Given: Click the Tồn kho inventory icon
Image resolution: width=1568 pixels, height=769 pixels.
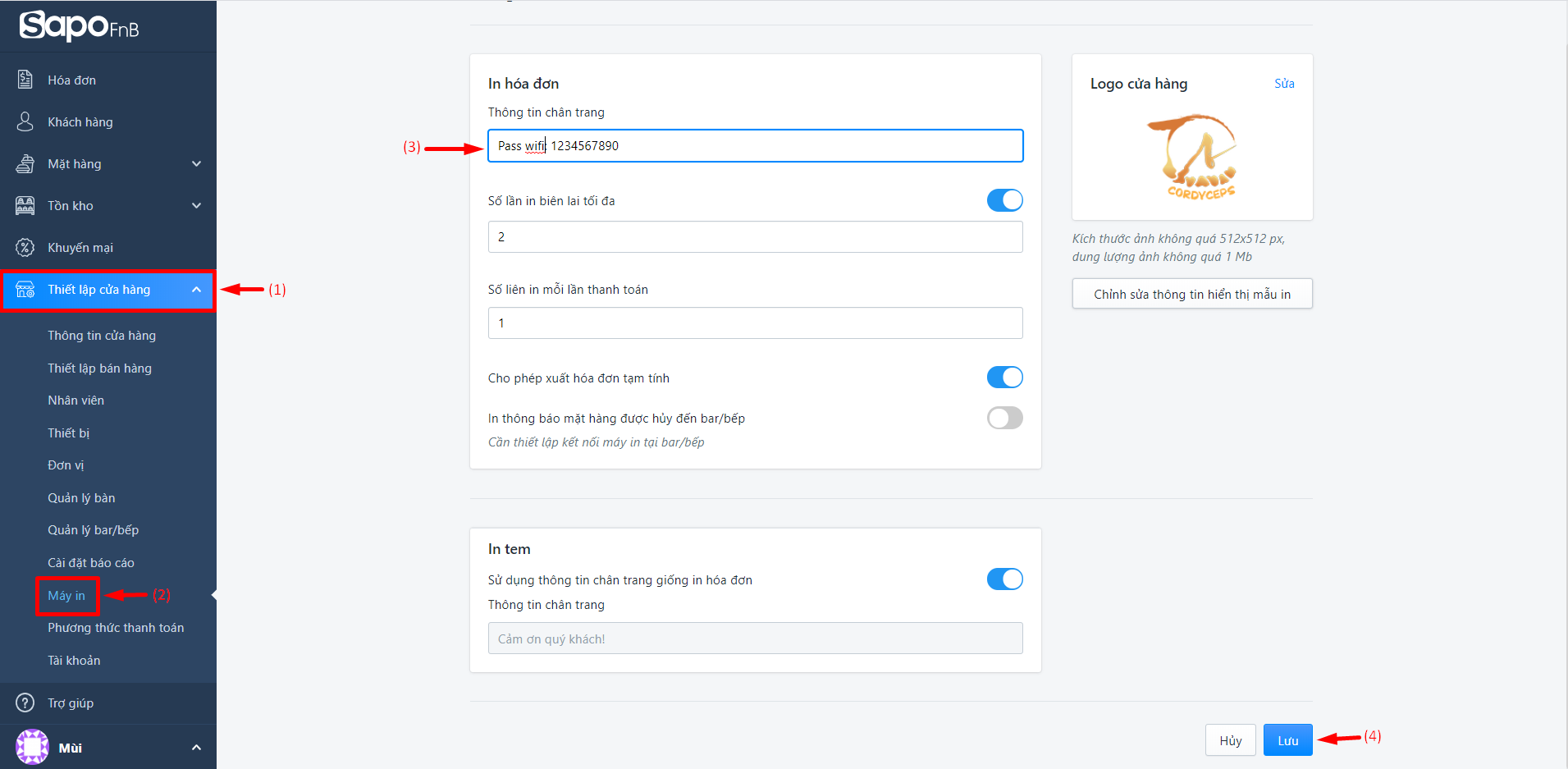Looking at the screenshot, I should tap(25, 205).
